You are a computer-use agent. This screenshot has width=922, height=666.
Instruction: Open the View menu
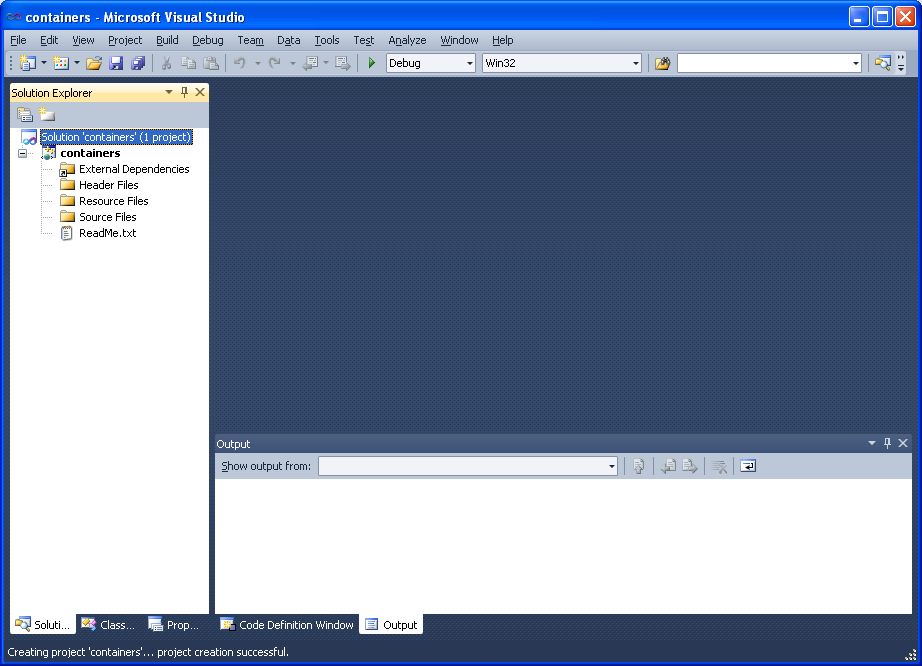tap(83, 40)
